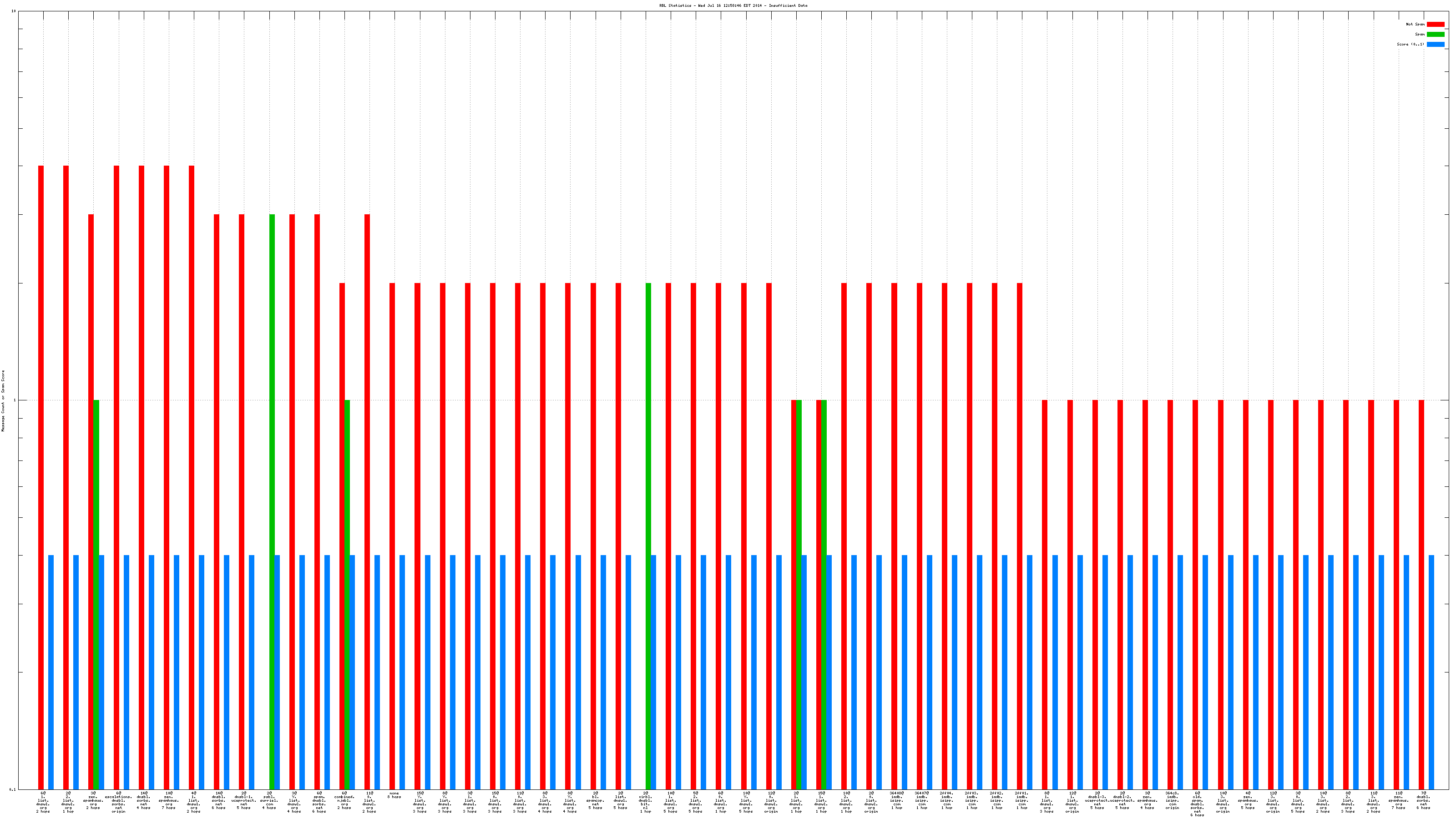This screenshot has width=1456, height=819.
Task: Click the 364c8.iadb.isipp.com axis label
Action: [x=1172, y=800]
